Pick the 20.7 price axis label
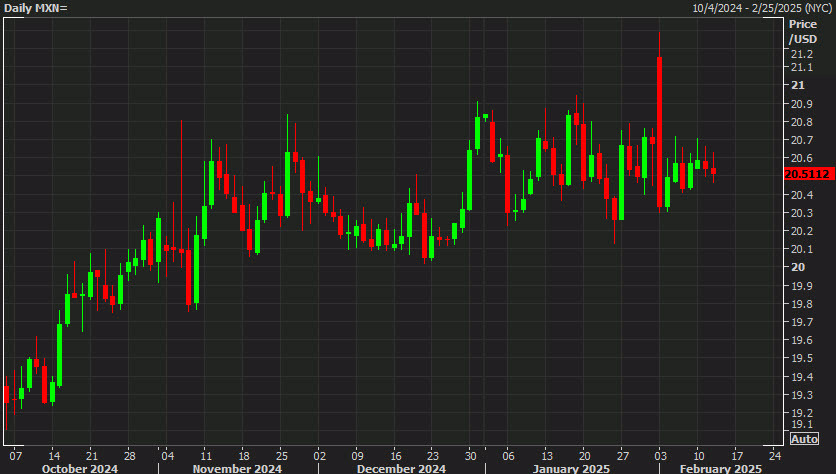Screen dimensions: 836x474 (x=802, y=140)
